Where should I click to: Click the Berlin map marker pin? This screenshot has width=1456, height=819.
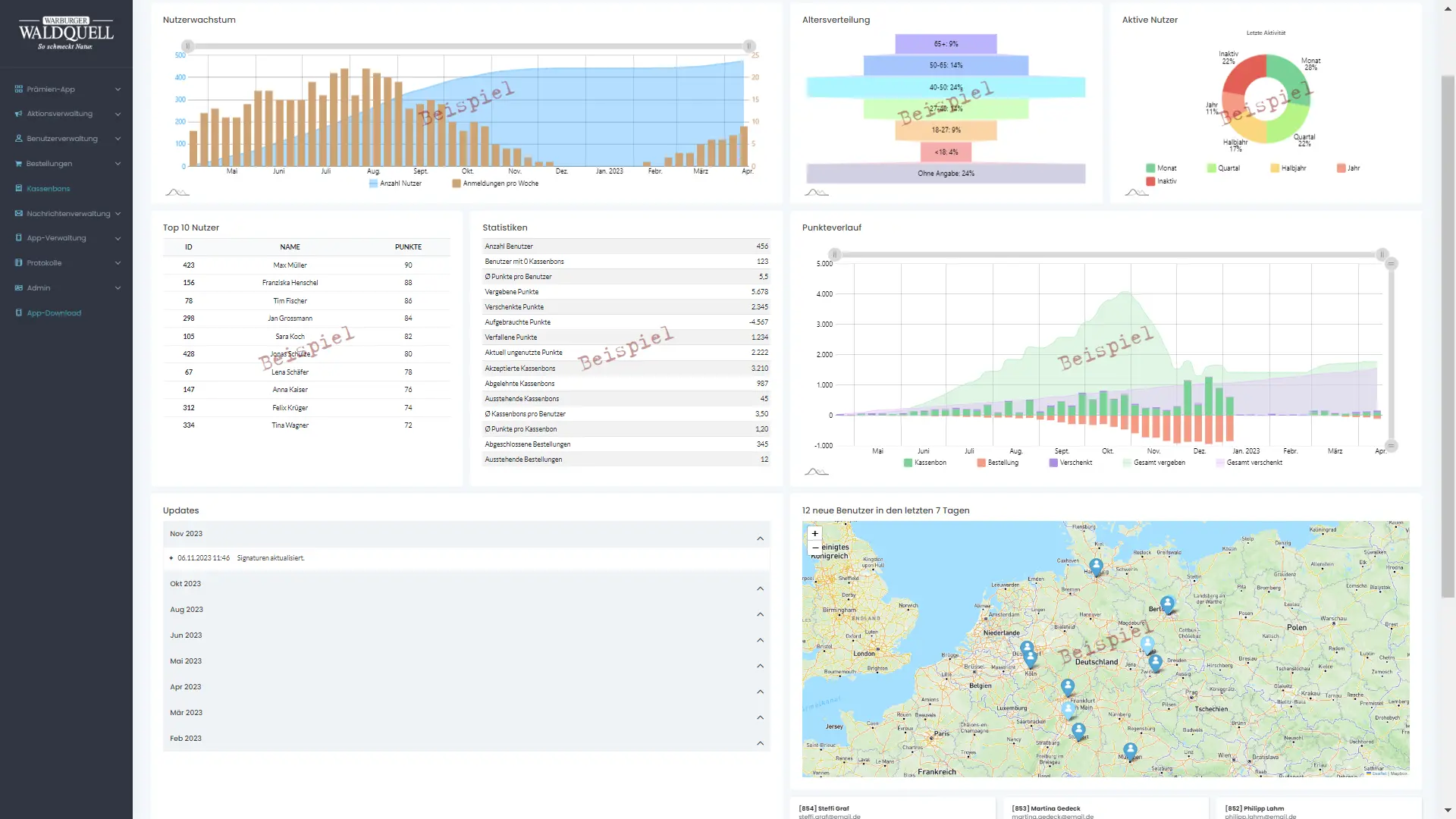[x=1167, y=604]
